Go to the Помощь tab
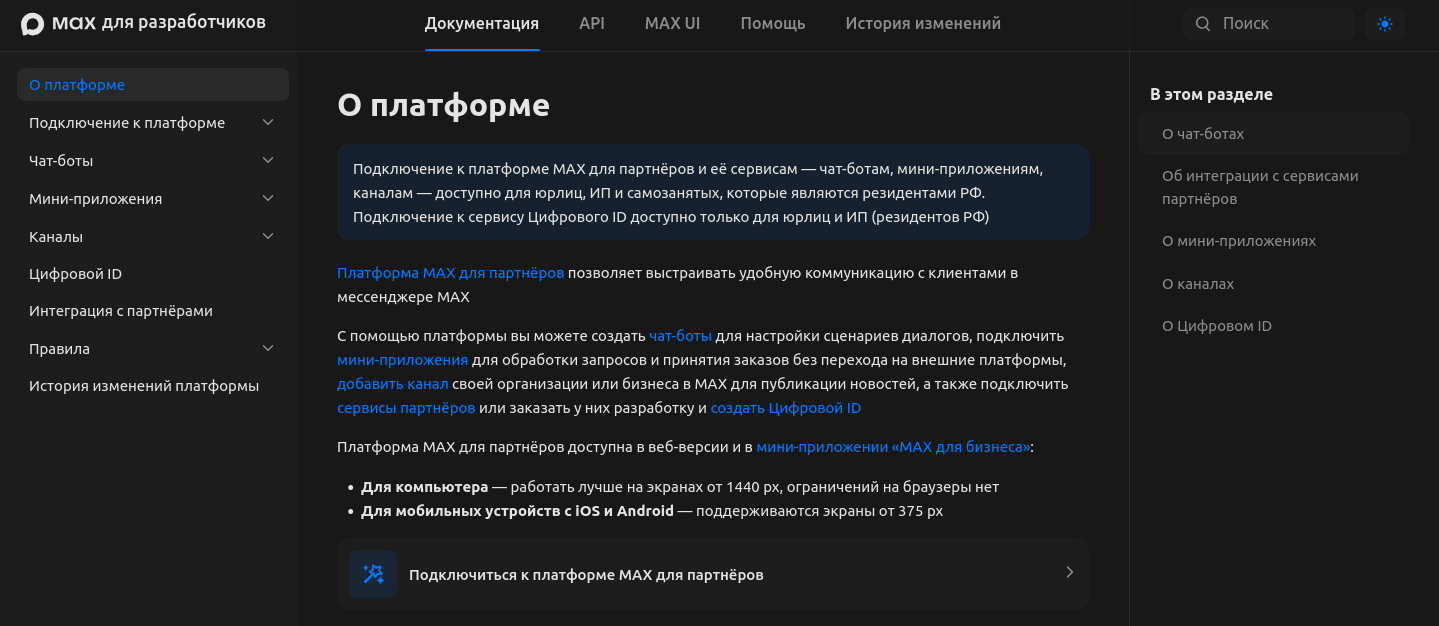The height and width of the screenshot is (626, 1439). [x=773, y=24]
